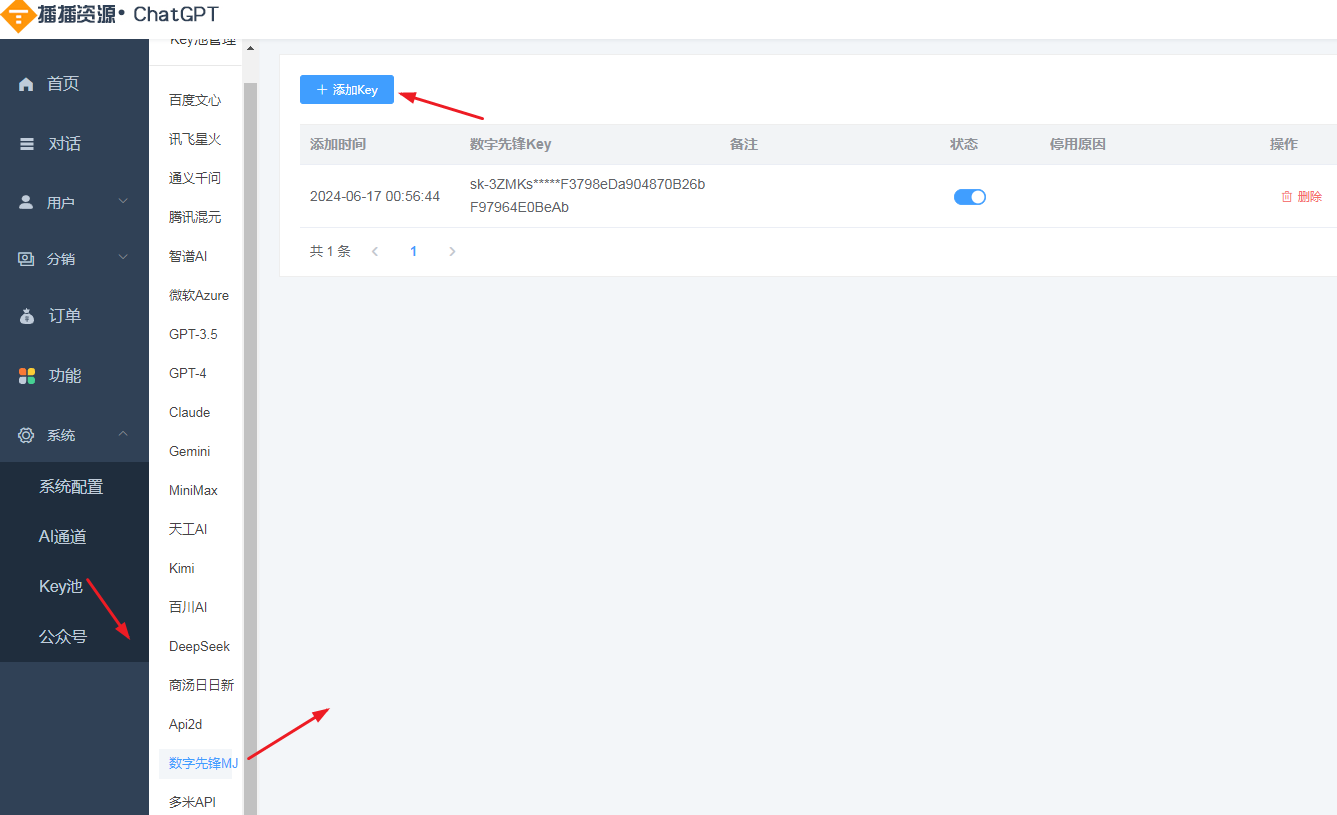Screen dimensions: 1337x815
Task: Collapse the 系统 menu chevron
Action: coord(123,433)
